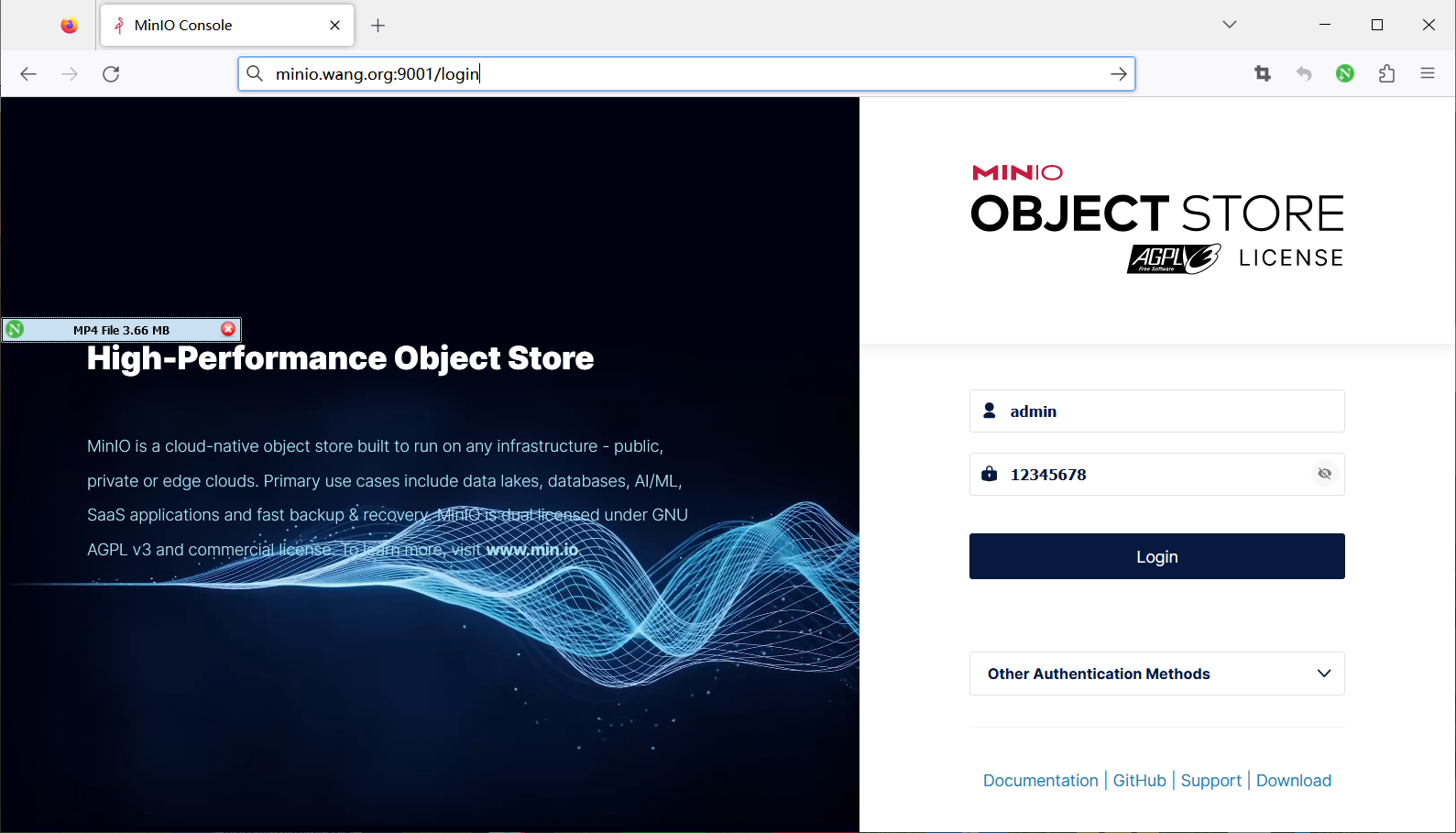Click the Go arrow in address bar
Screen dimensions: 1456x833
pos(1119,74)
